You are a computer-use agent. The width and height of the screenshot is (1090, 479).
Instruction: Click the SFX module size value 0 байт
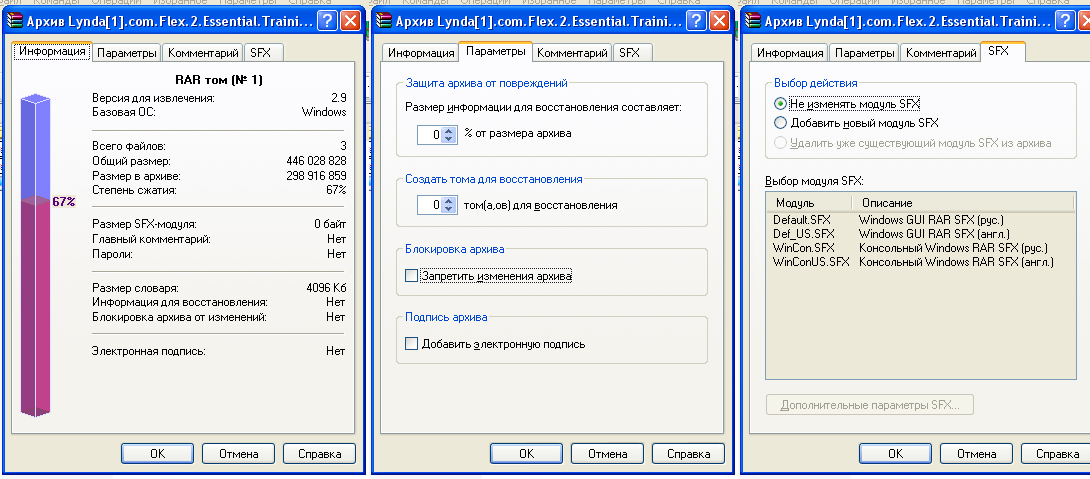tap(330, 225)
